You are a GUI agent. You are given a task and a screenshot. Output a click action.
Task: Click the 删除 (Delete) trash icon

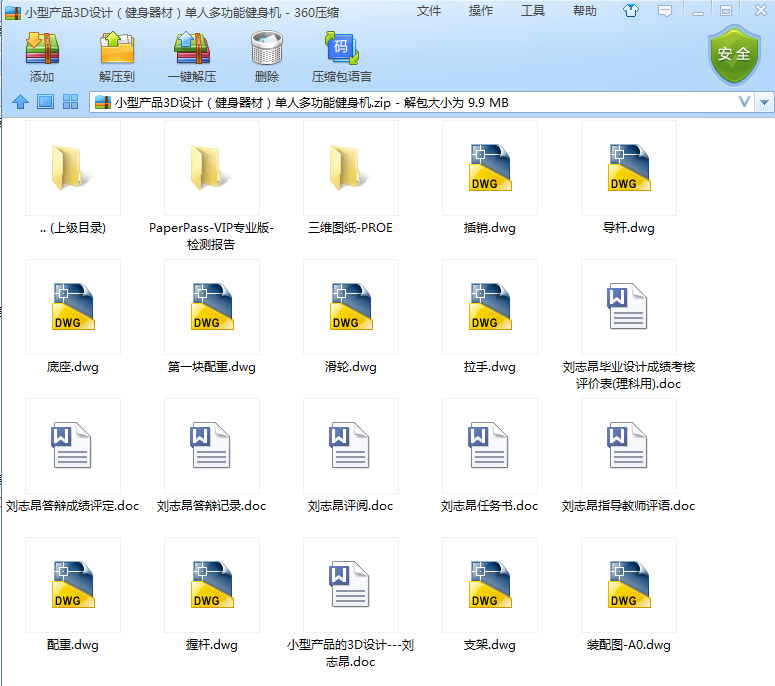[267, 48]
